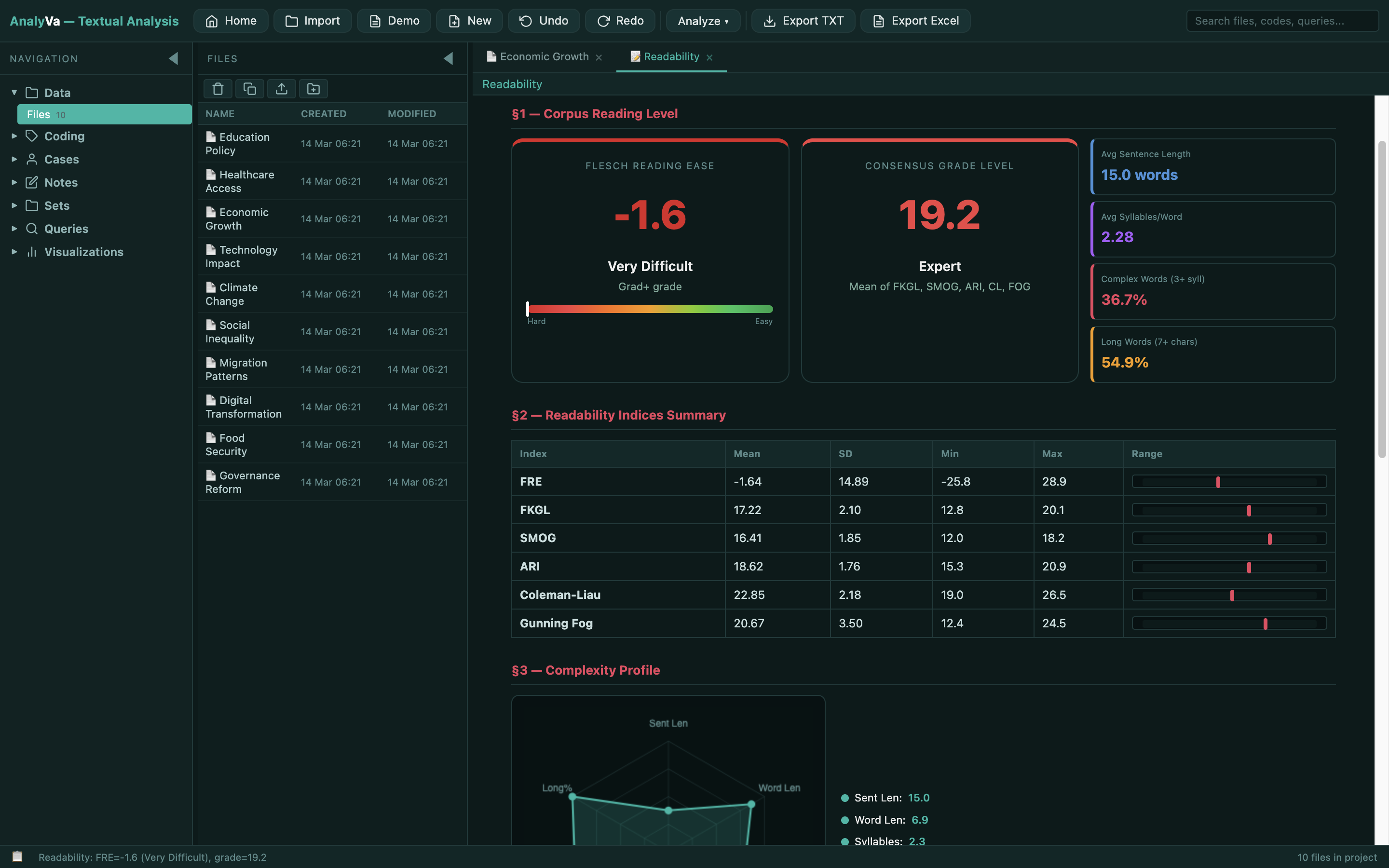Screen dimensions: 1389x868
Task: Click the clipboard icon in status bar
Action: tap(18, 856)
